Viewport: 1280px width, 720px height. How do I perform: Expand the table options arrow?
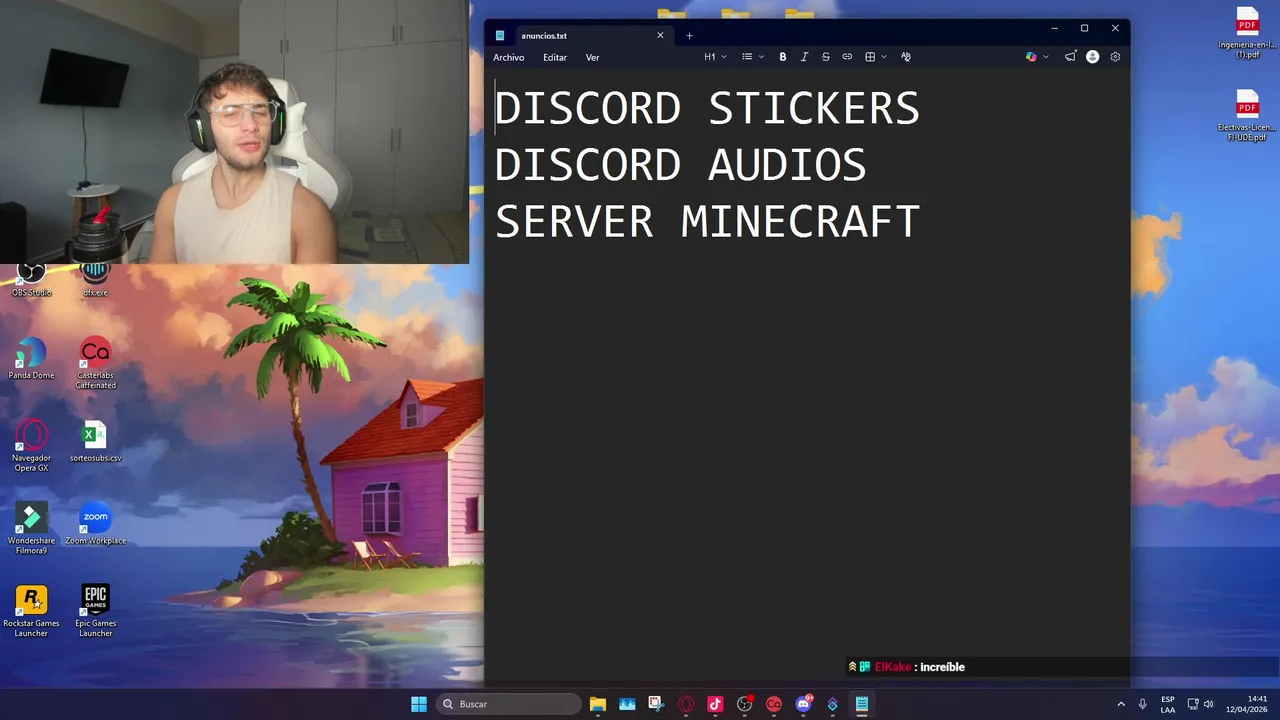[x=884, y=57]
